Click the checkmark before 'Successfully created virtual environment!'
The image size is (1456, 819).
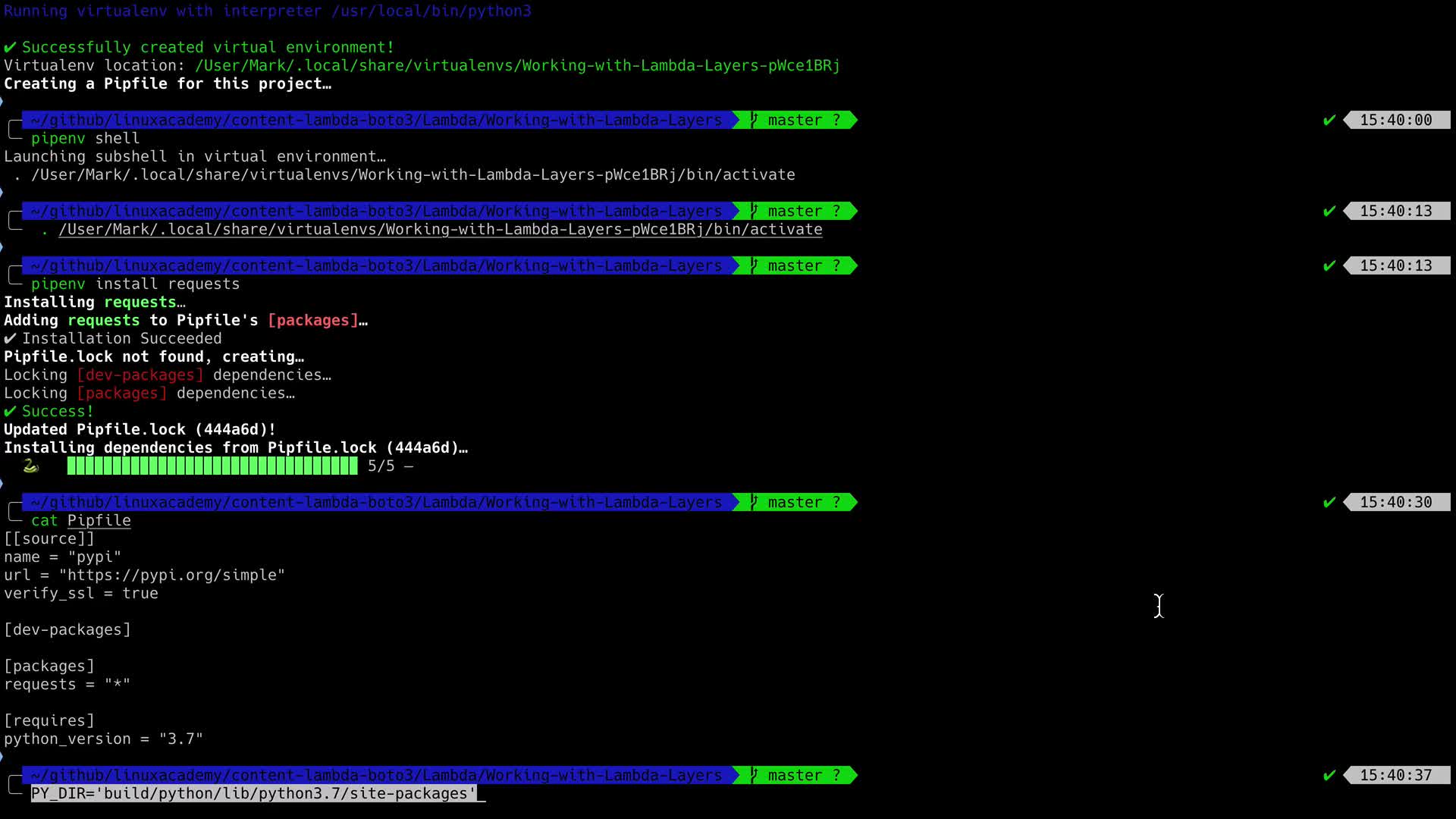coord(10,48)
